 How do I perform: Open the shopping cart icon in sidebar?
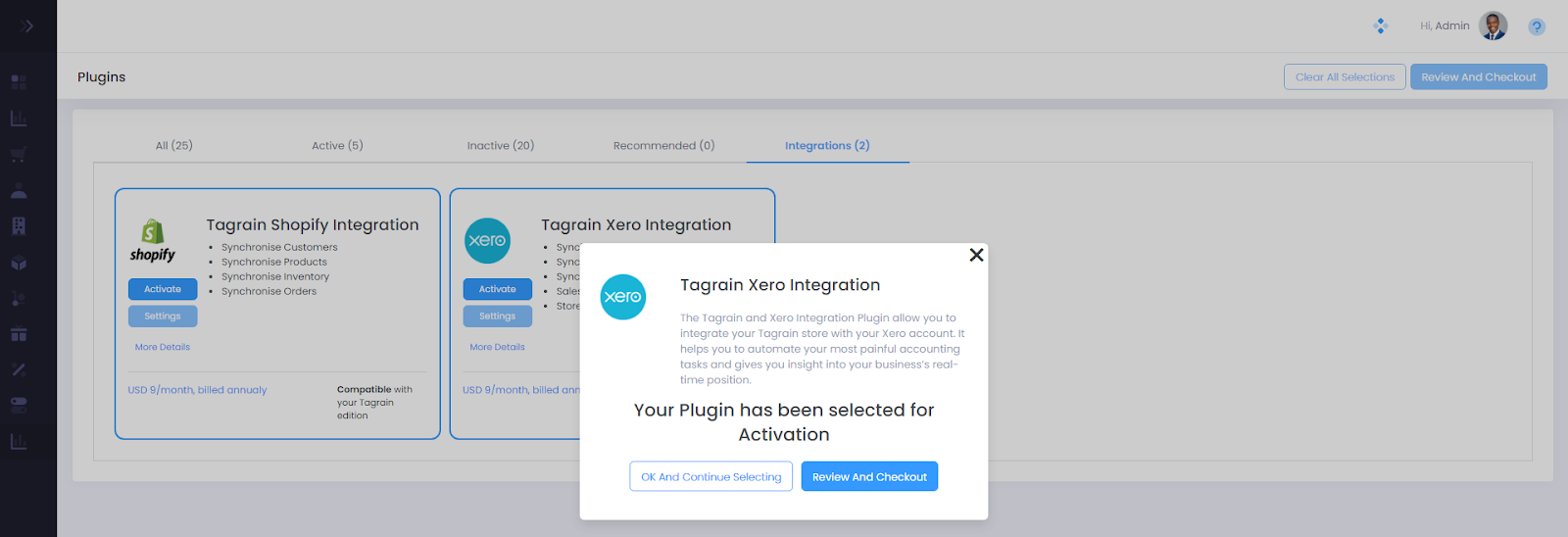[x=19, y=155]
